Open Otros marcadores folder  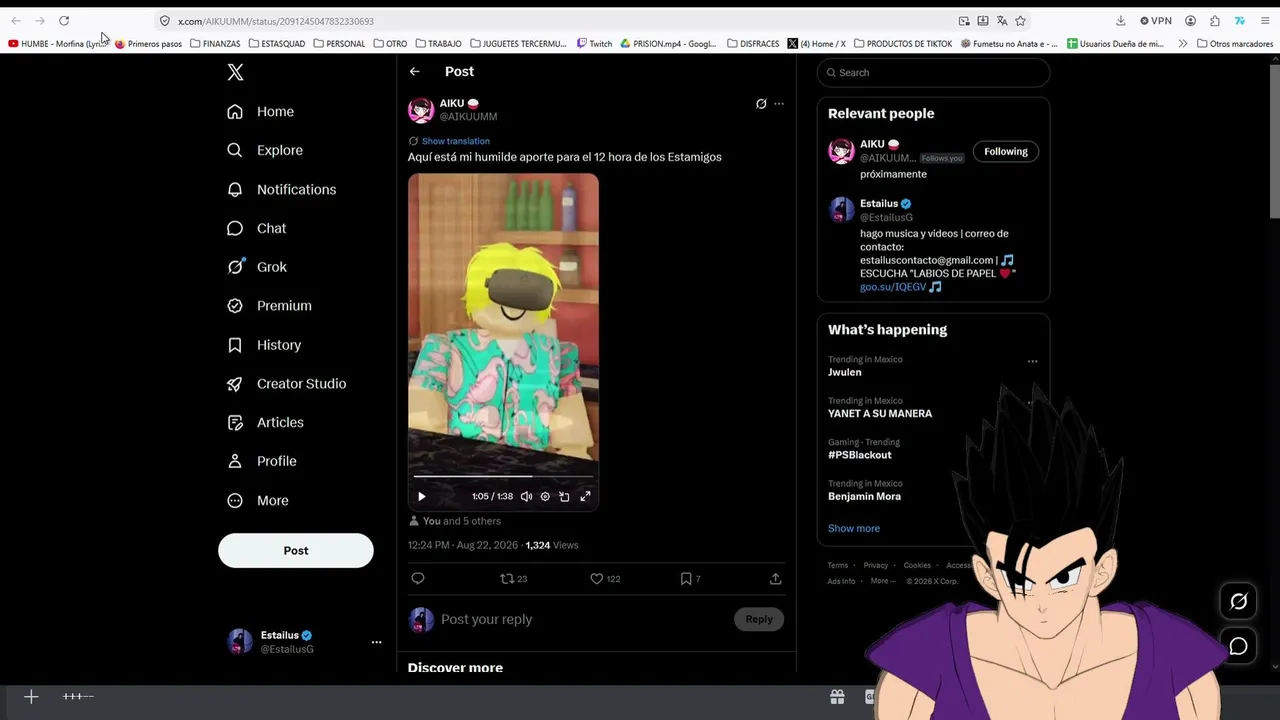pos(1235,44)
